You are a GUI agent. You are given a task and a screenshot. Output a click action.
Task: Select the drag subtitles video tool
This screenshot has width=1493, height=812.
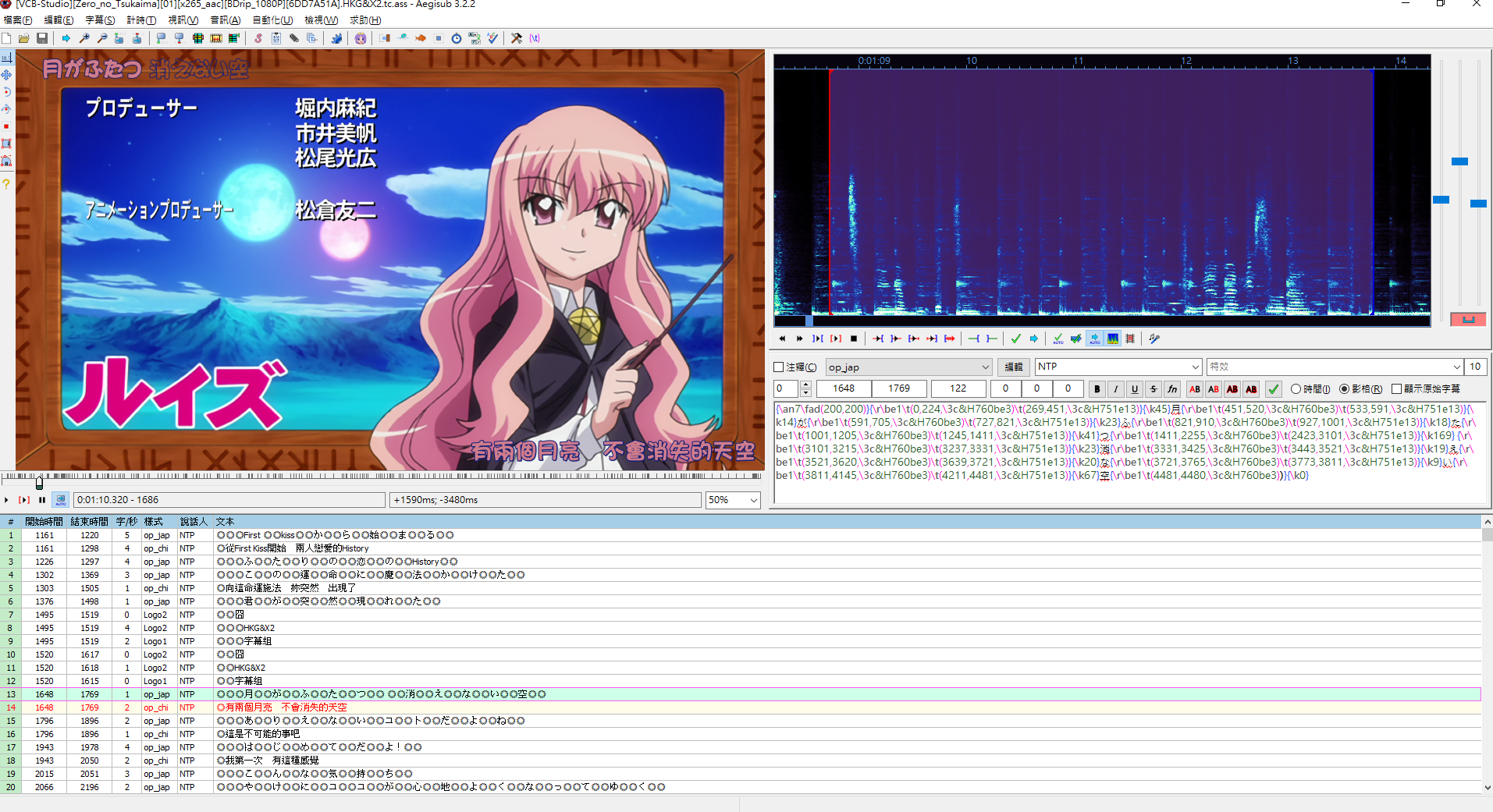[x=6, y=75]
